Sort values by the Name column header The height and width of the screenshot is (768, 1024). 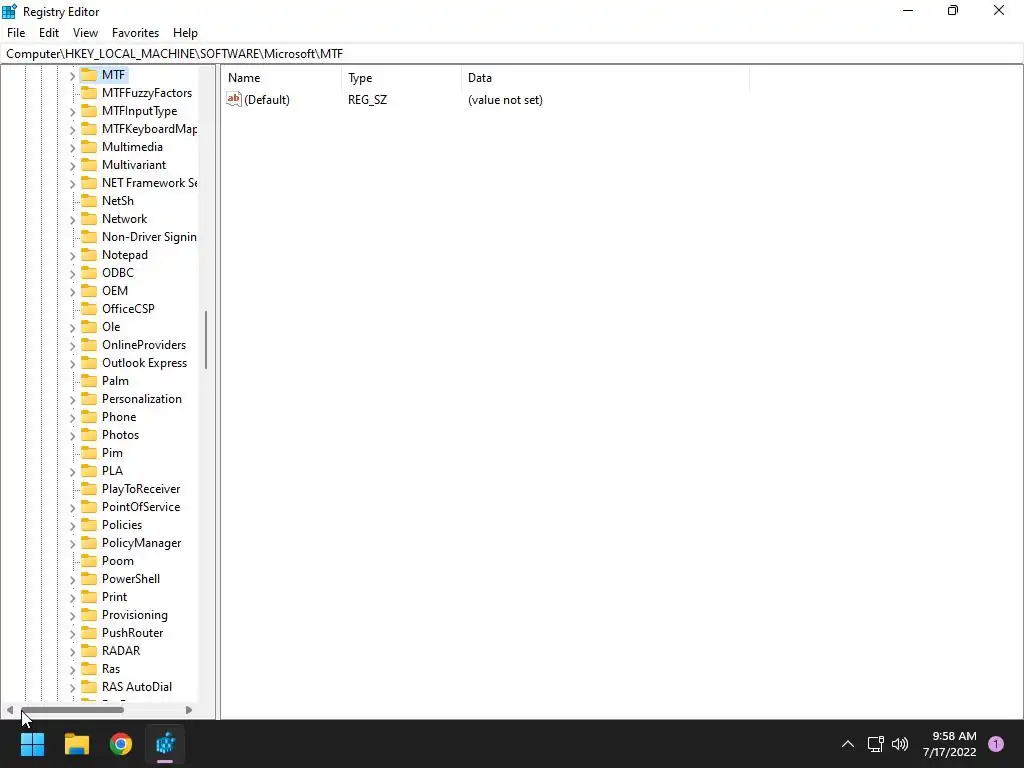click(281, 78)
